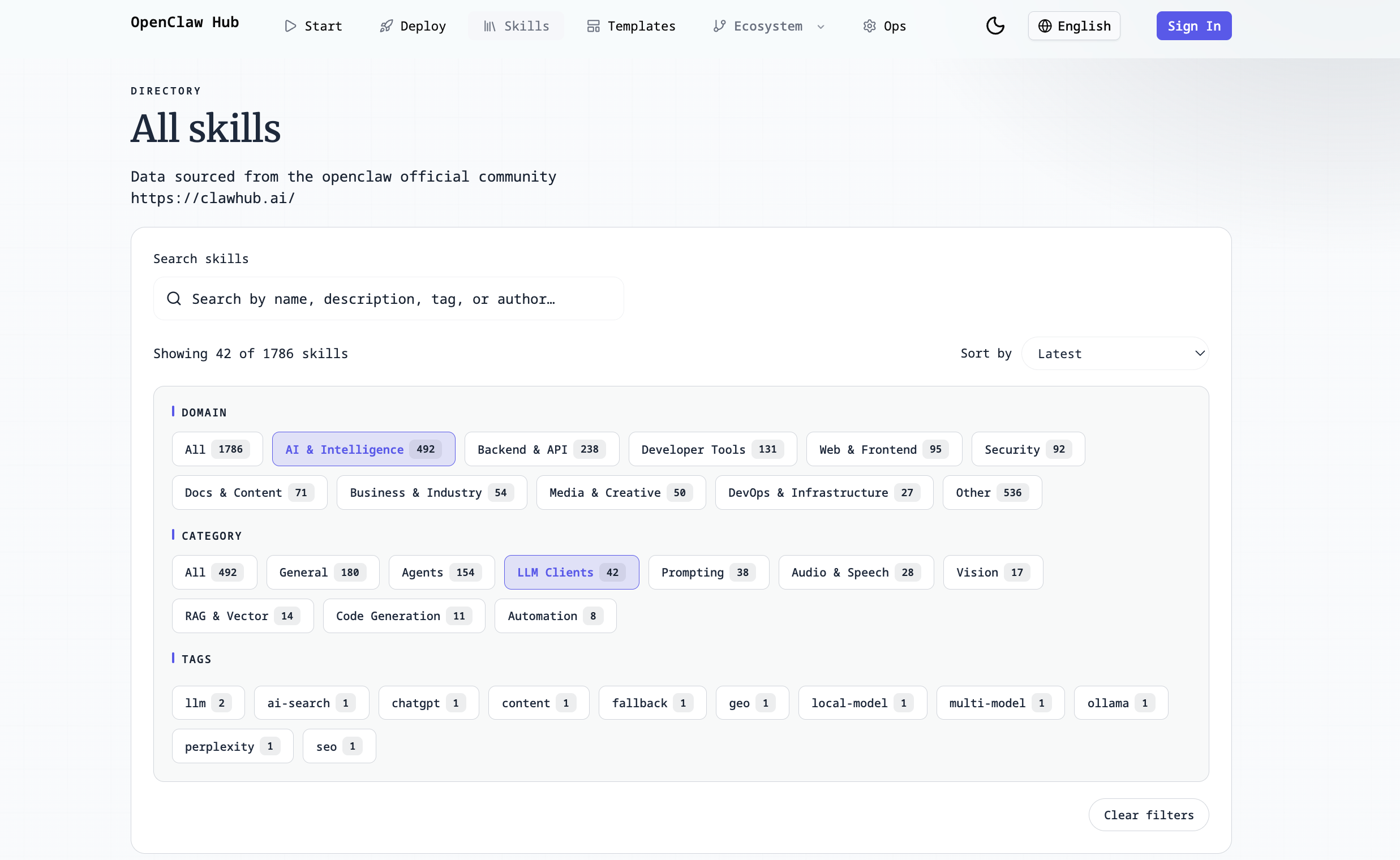1400x860 pixels.
Task: Enable the LLM Clients category filter
Action: [570, 572]
